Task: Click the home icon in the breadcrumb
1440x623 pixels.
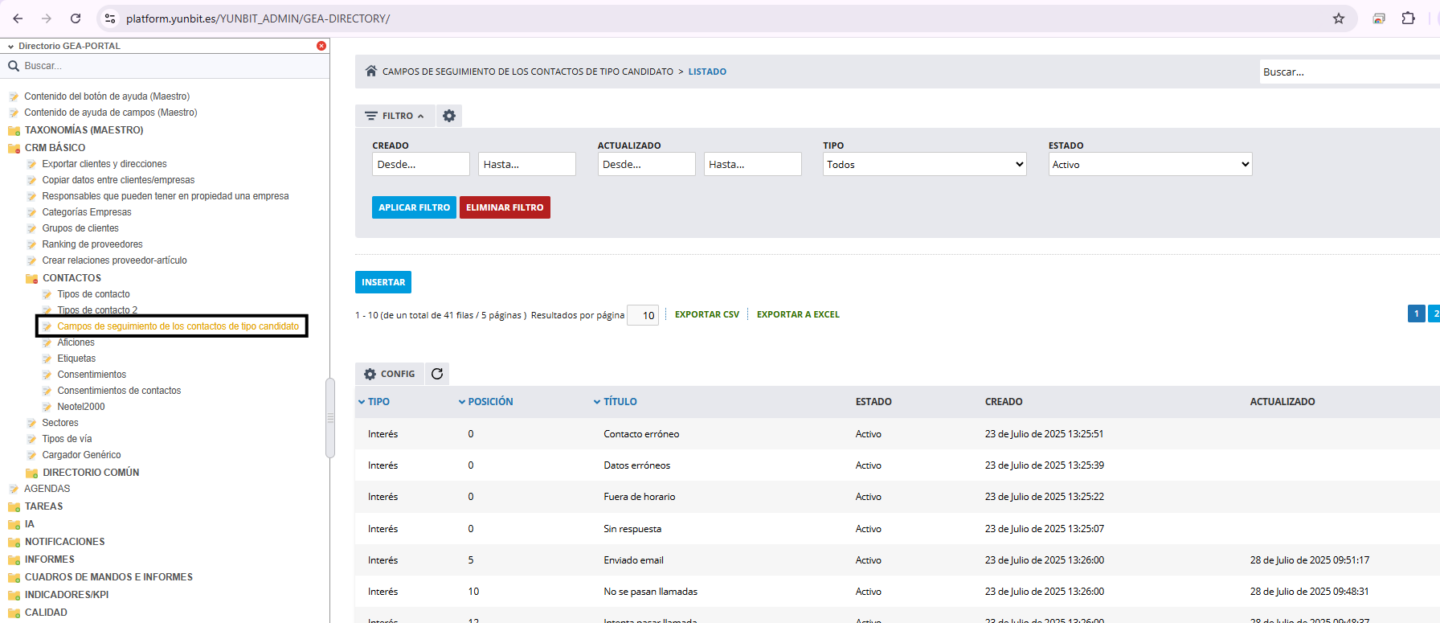Action: [x=371, y=72]
